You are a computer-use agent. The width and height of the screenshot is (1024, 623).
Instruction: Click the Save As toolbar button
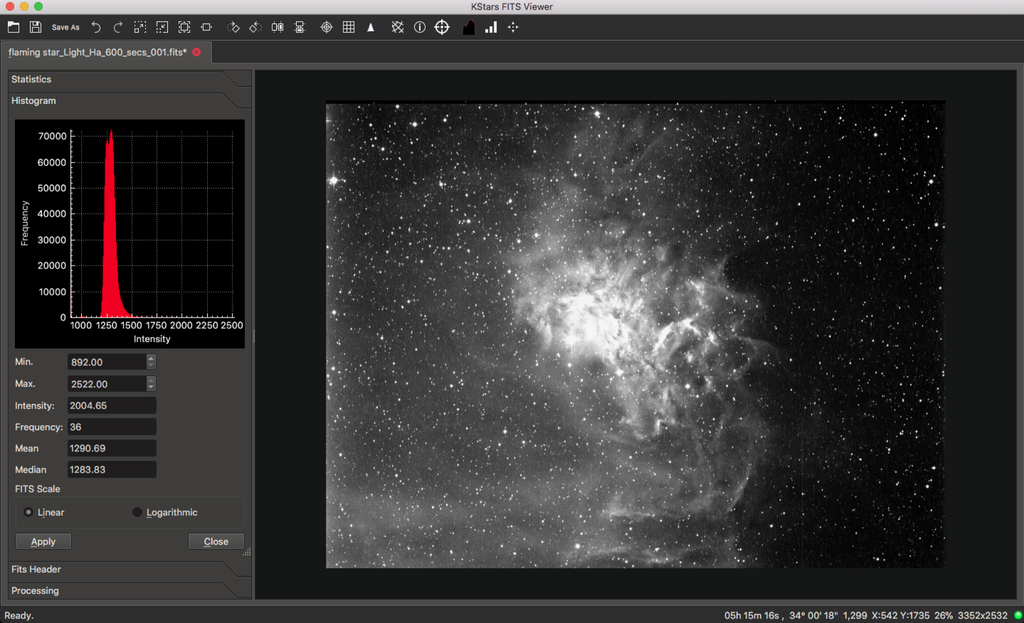tap(65, 27)
